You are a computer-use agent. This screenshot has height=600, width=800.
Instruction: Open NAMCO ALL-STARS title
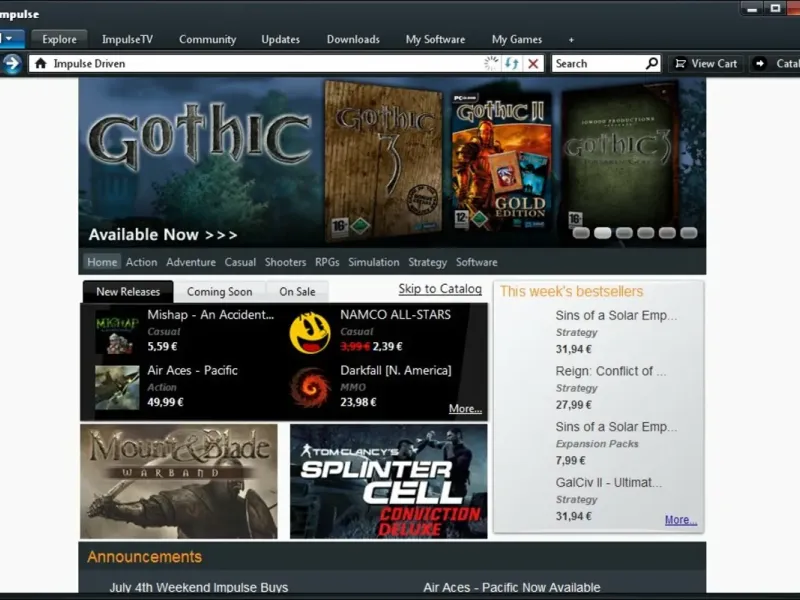click(x=395, y=315)
